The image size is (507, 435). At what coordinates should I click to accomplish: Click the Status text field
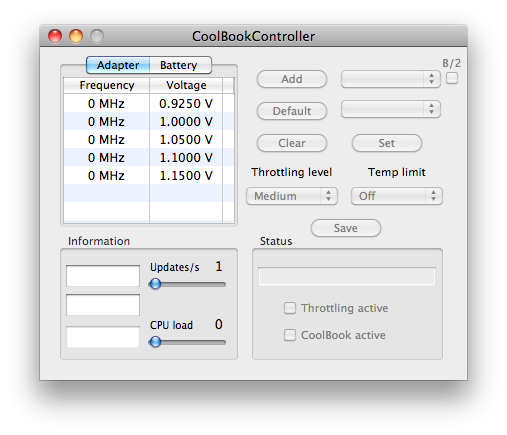tap(347, 276)
